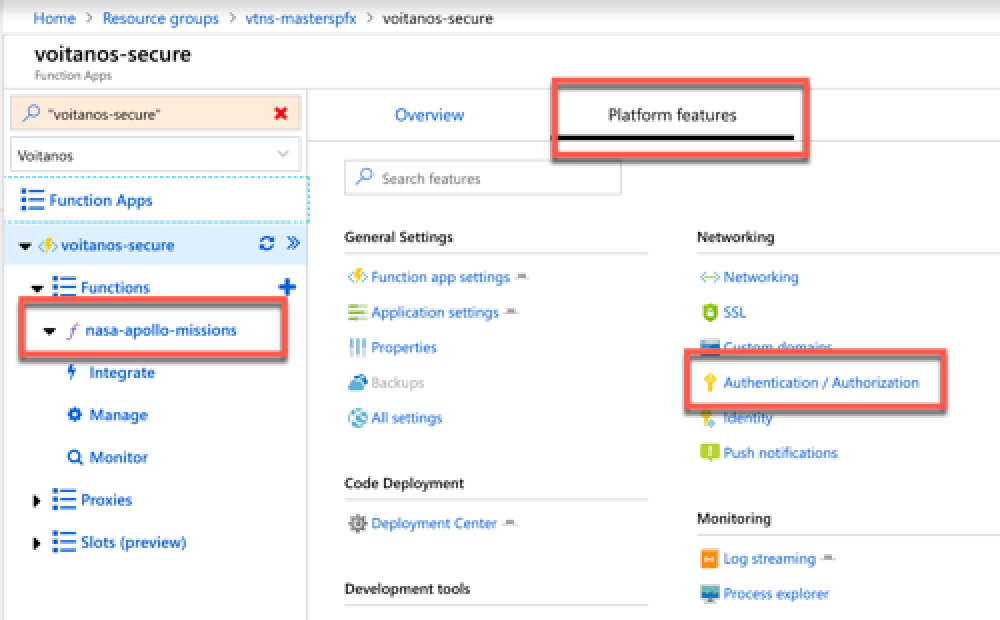Click the Backups cloud icon
The height and width of the screenshot is (620, 1000).
[x=358, y=382]
